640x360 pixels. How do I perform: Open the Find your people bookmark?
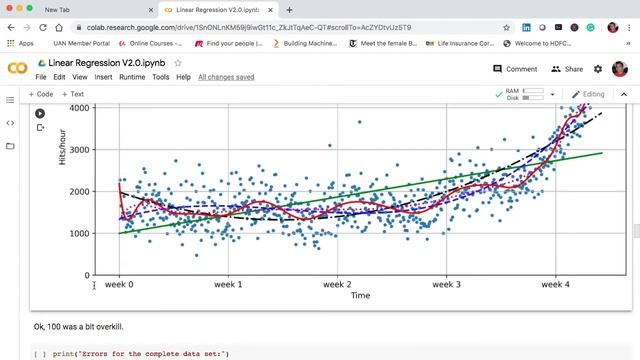229,43
